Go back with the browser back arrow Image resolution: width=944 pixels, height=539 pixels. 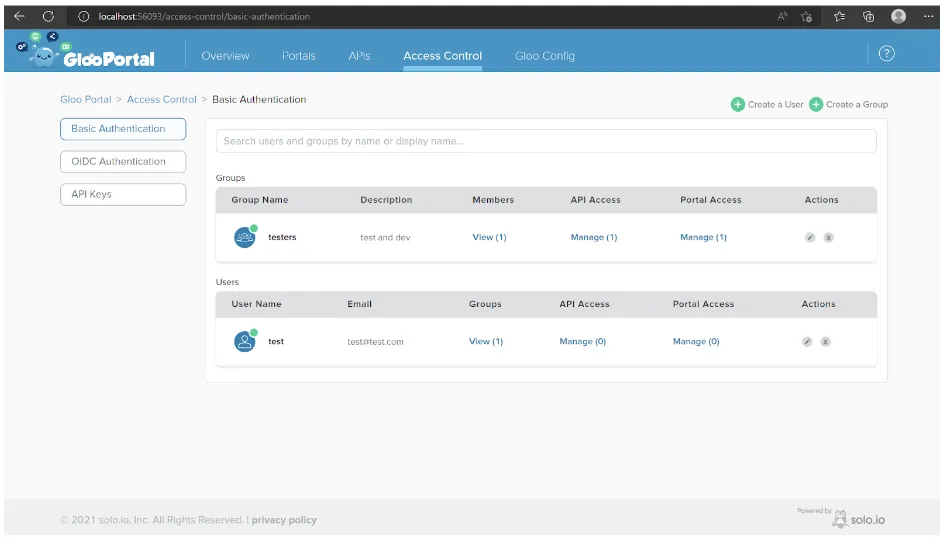tap(19, 16)
